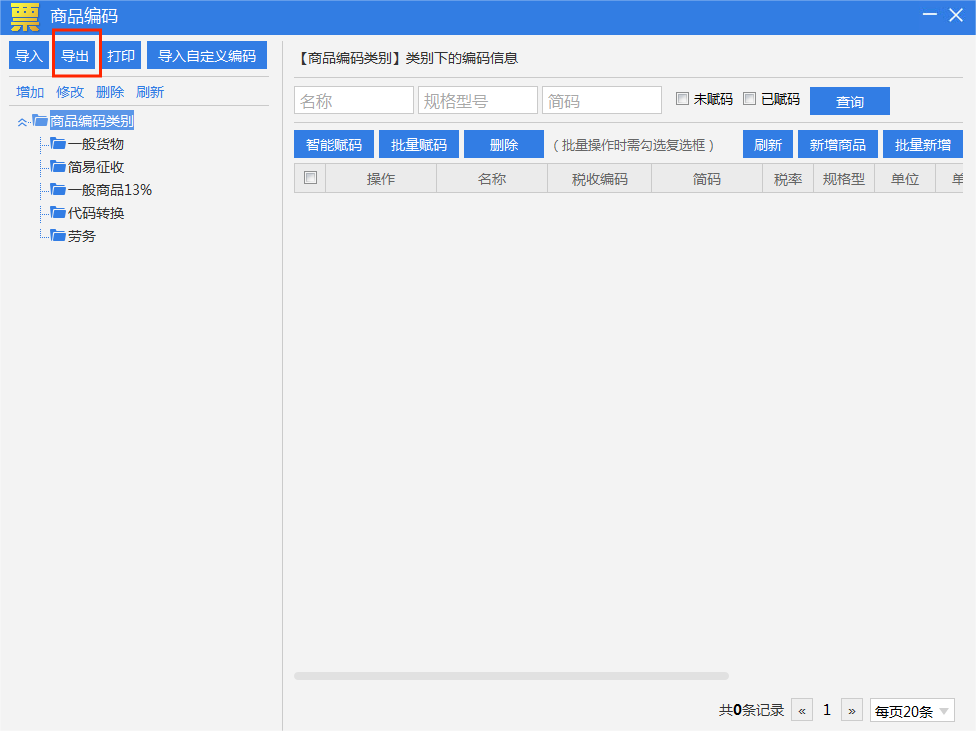Click the 删除 link above the tree
This screenshot has height=731, width=976.
(110, 92)
